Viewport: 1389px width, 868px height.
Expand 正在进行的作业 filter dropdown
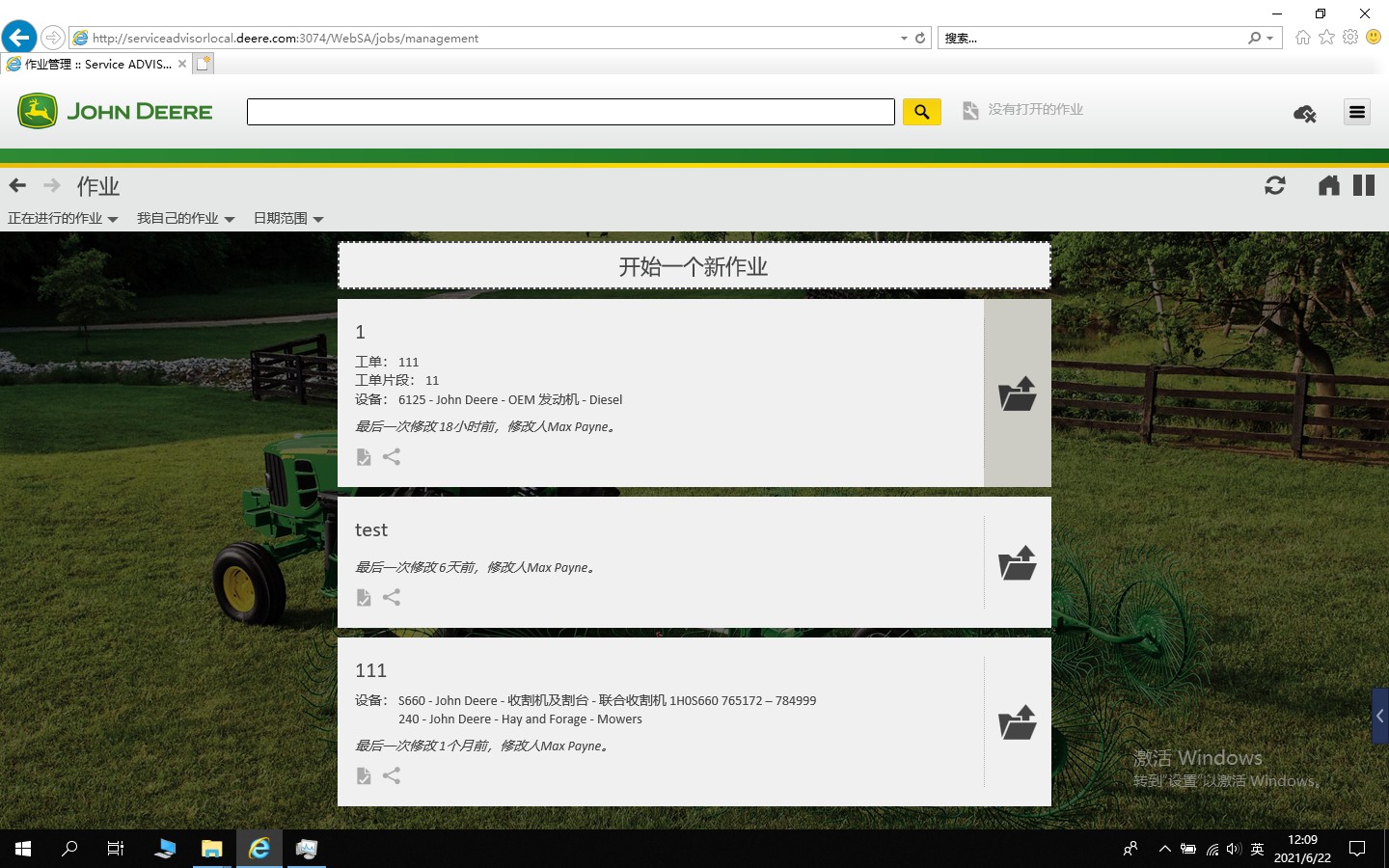pyautogui.click(x=63, y=219)
